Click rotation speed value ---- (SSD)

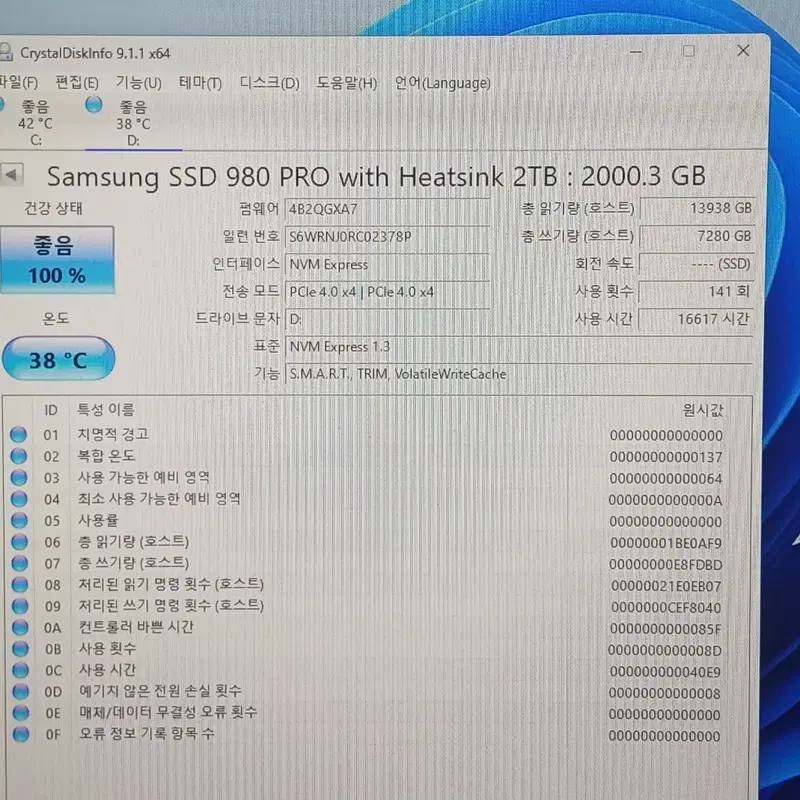697,264
